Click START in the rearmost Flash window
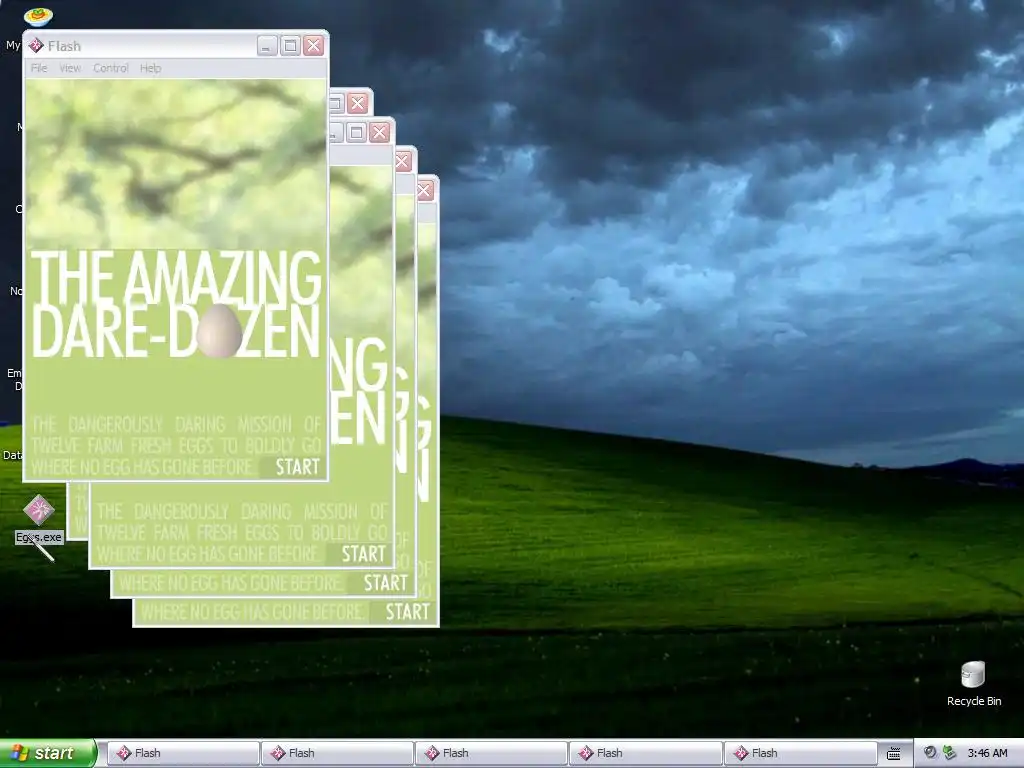Screen dimensions: 1024x768 click(408, 612)
